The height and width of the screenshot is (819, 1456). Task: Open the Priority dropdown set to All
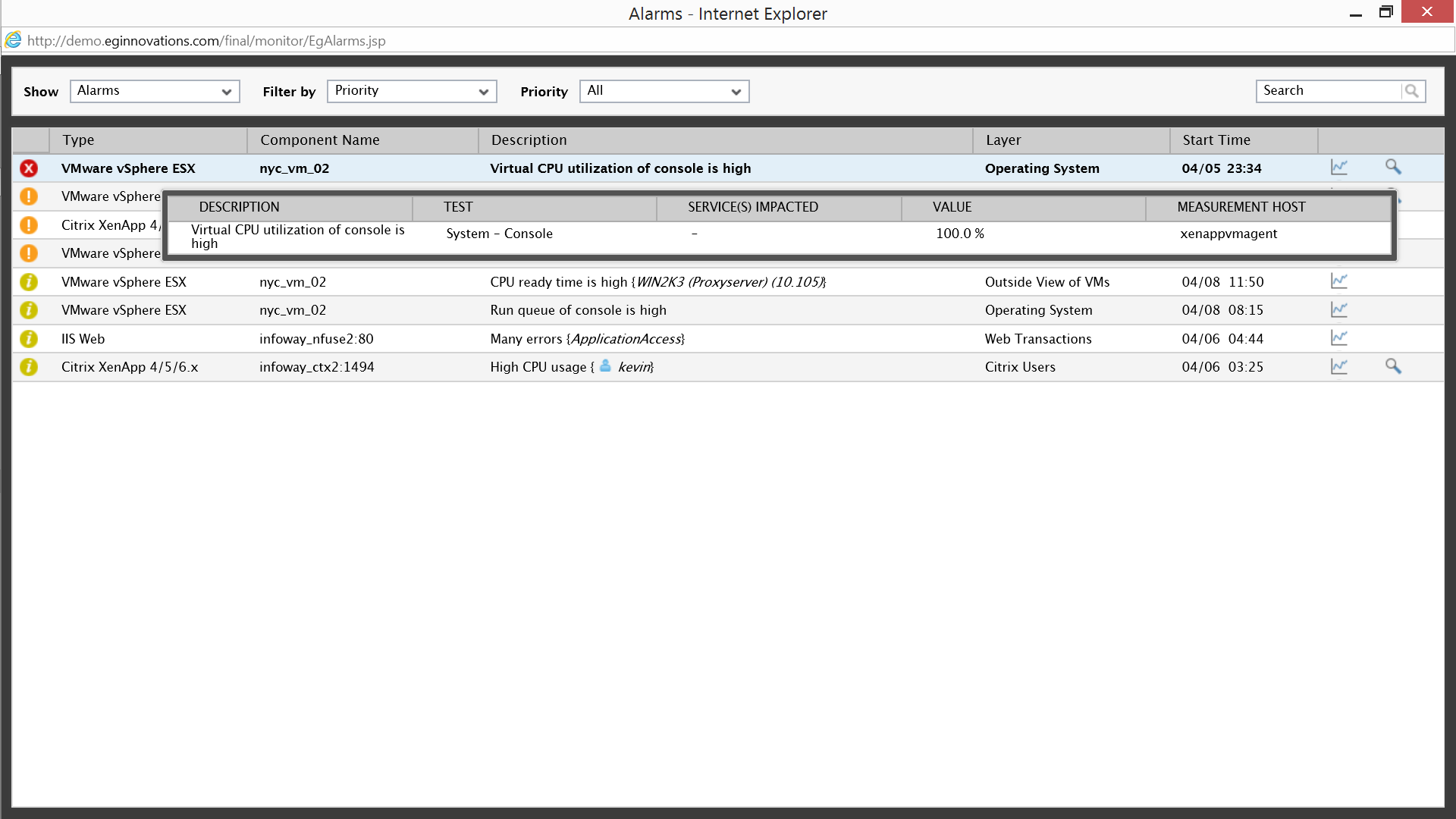[x=664, y=91]
